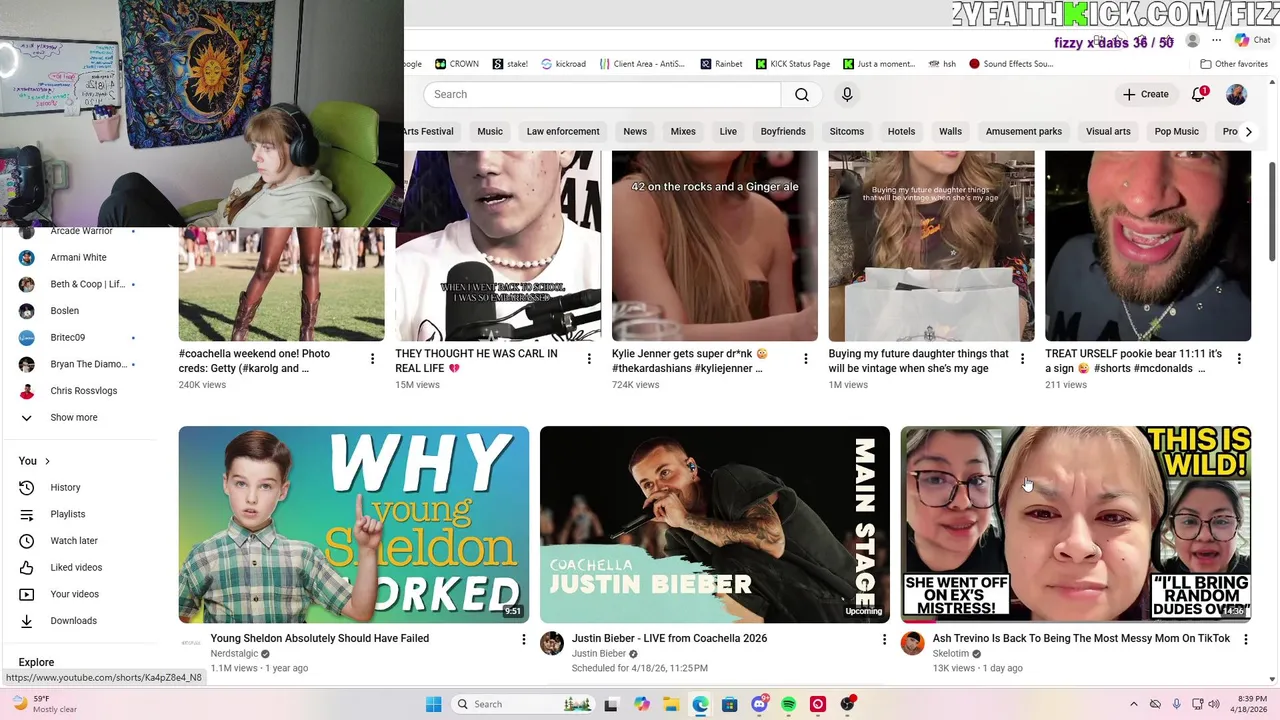
Task: Open Downloads in the sidebar
Action: [x=73, y=621]
